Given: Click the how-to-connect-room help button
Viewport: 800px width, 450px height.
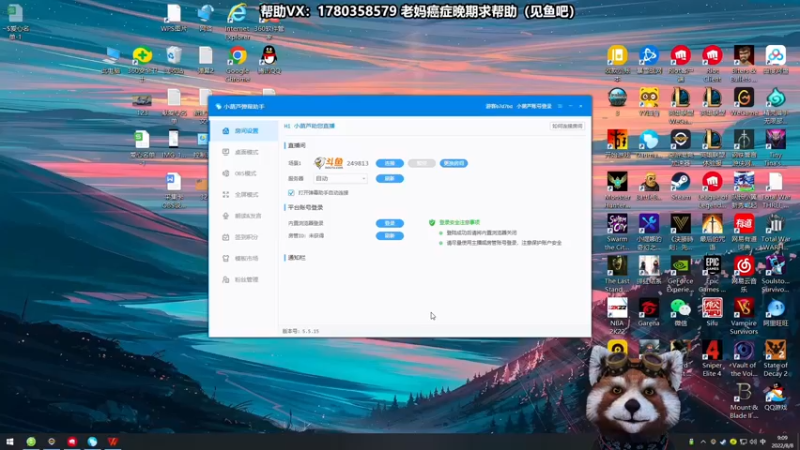Looking at the screenshot, I should pos(567,126).
